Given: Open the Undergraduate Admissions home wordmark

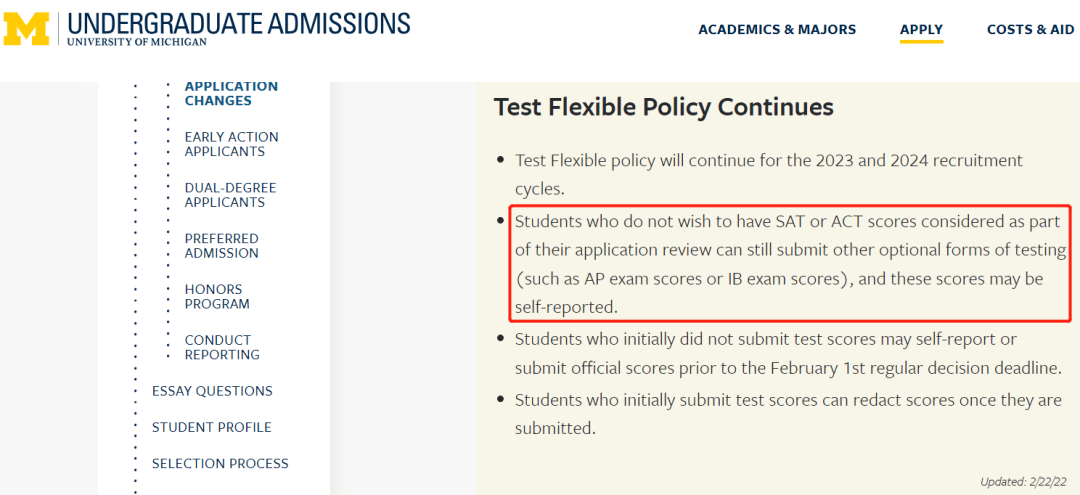Looking at the screenshot, I should pyautogui.click(x=238, y=28).
